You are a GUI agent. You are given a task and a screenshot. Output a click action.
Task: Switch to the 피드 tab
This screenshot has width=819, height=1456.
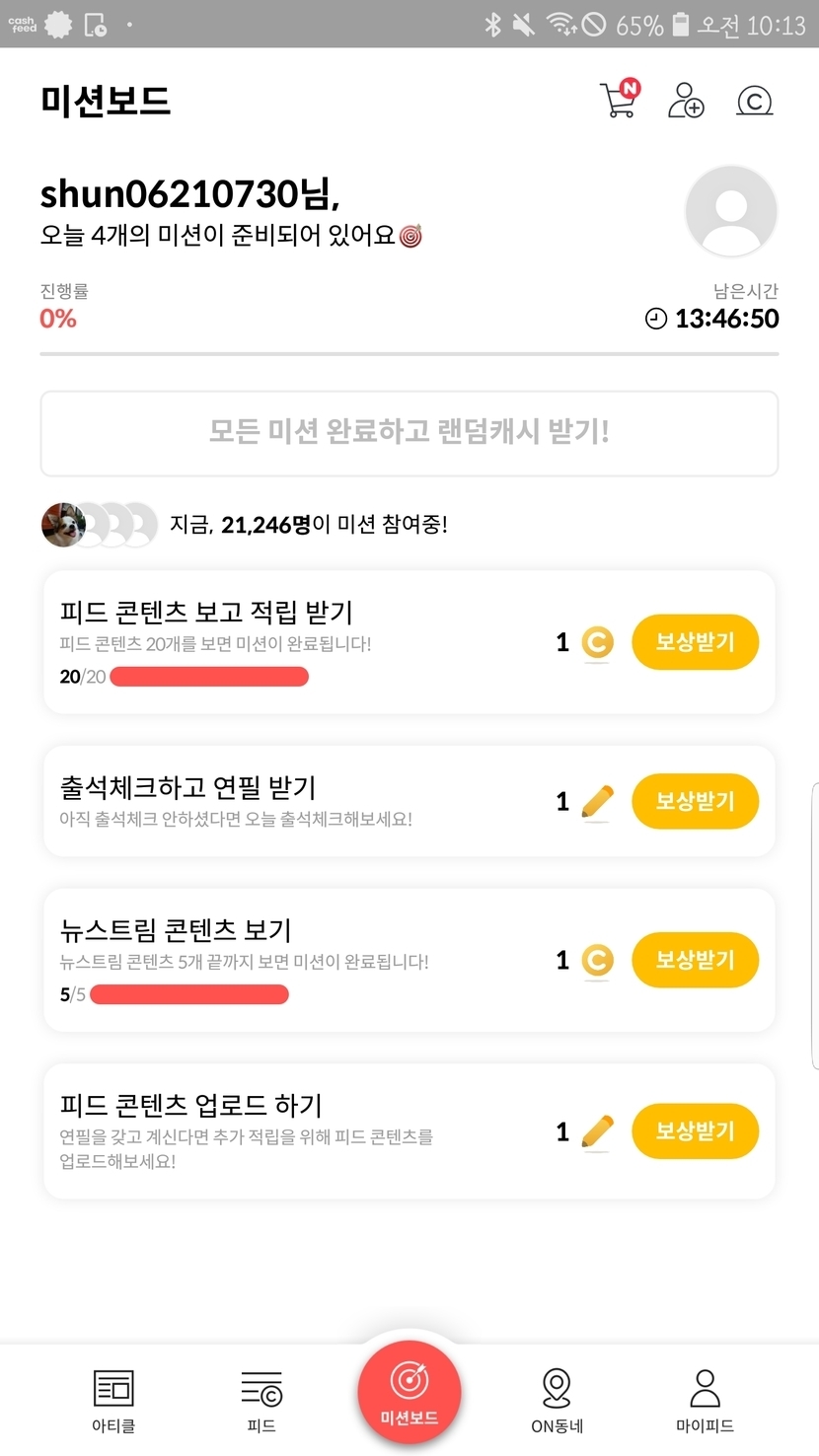[261, 1399]
